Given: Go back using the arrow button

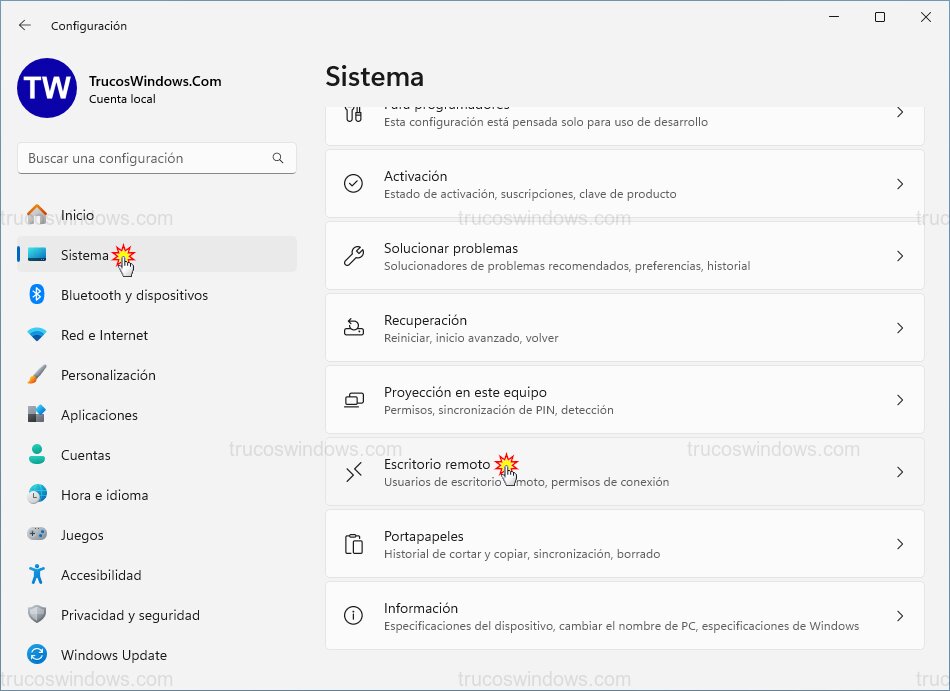Looking at the screenshot, I should tap(24, 25).
